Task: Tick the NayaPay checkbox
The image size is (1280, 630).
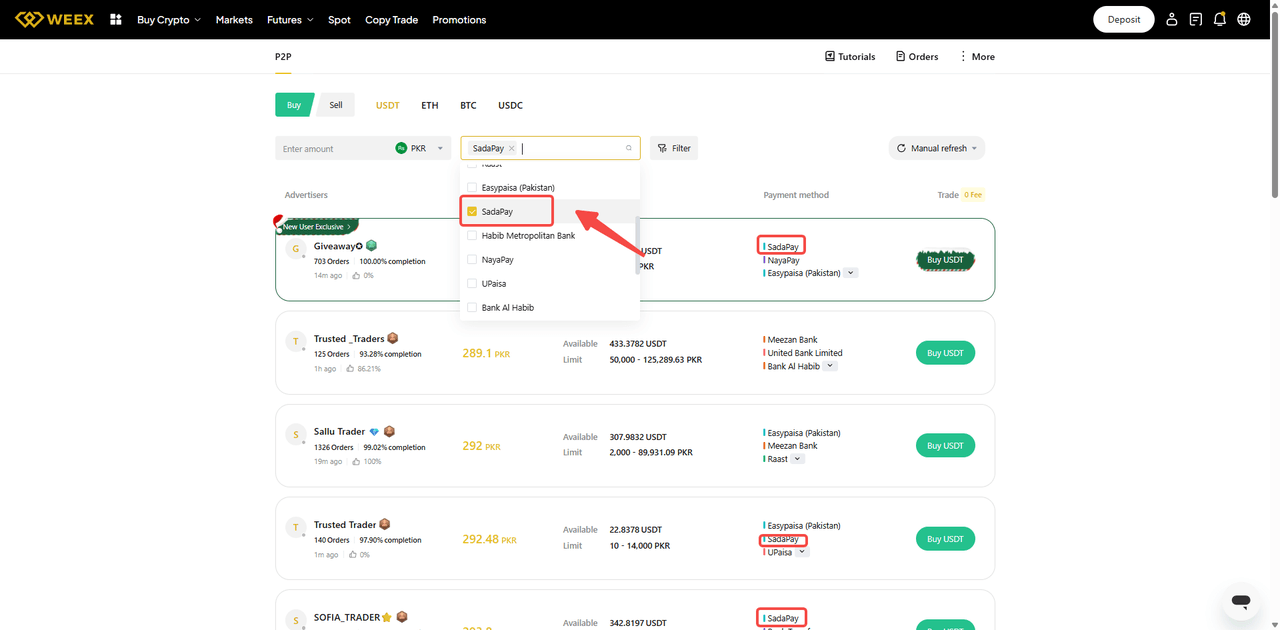Action: [472, 260]
